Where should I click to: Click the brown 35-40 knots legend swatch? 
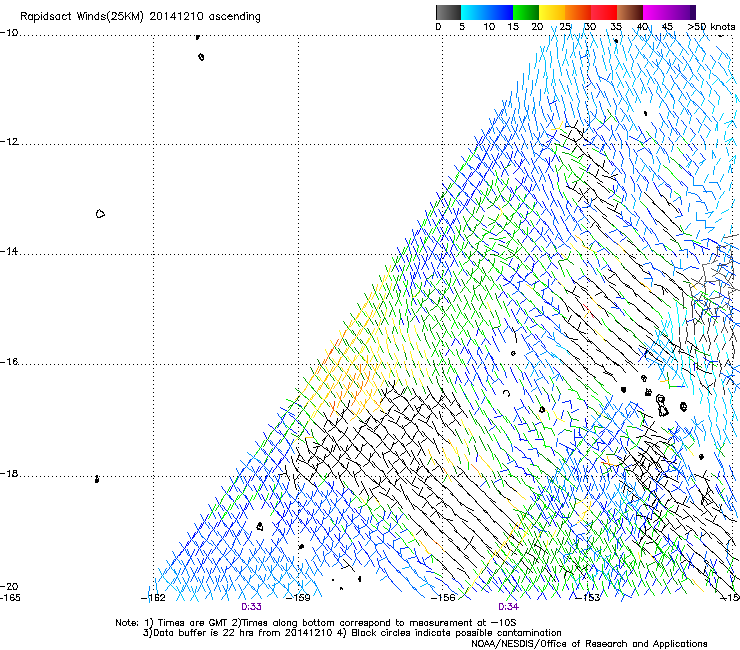tap(630, 12)
